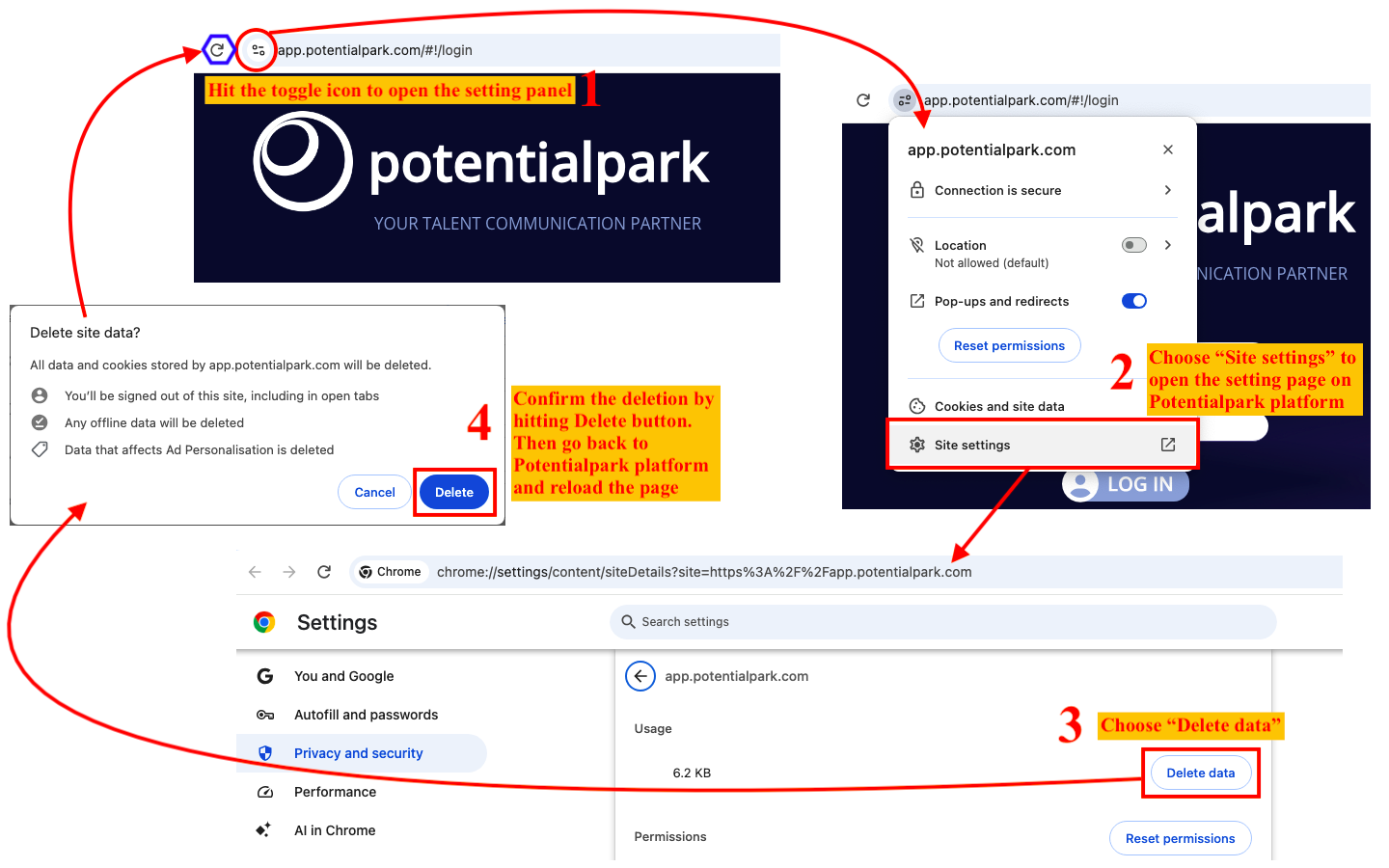Open site info toggle icon beside potentialpark login URL
The width and height of the screenshot is (1389, 868).
click(258, 50)
